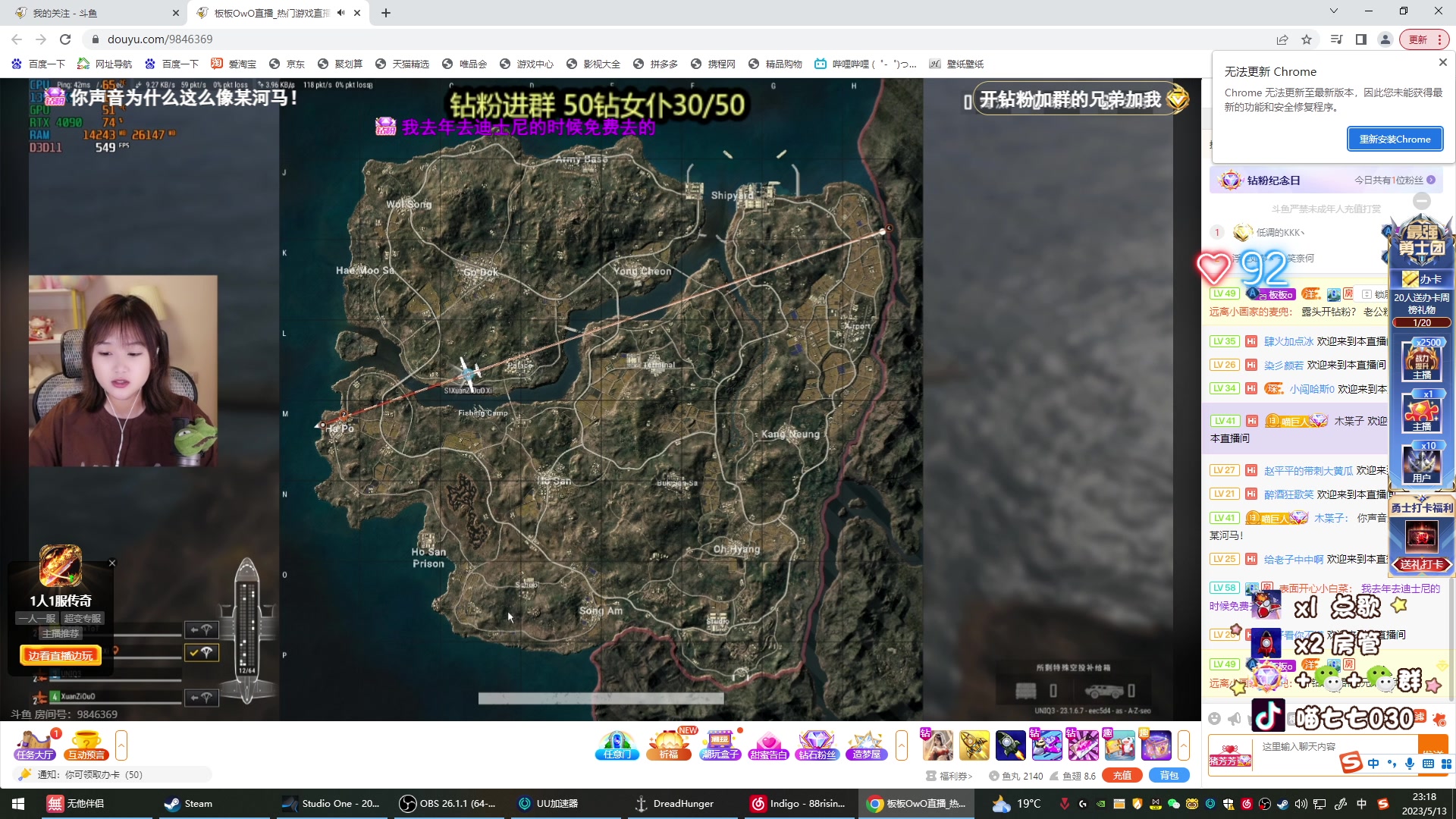The image size is (1456, 819).
Task: Open the 背包 backpack button
Action: click(1169, 775)
